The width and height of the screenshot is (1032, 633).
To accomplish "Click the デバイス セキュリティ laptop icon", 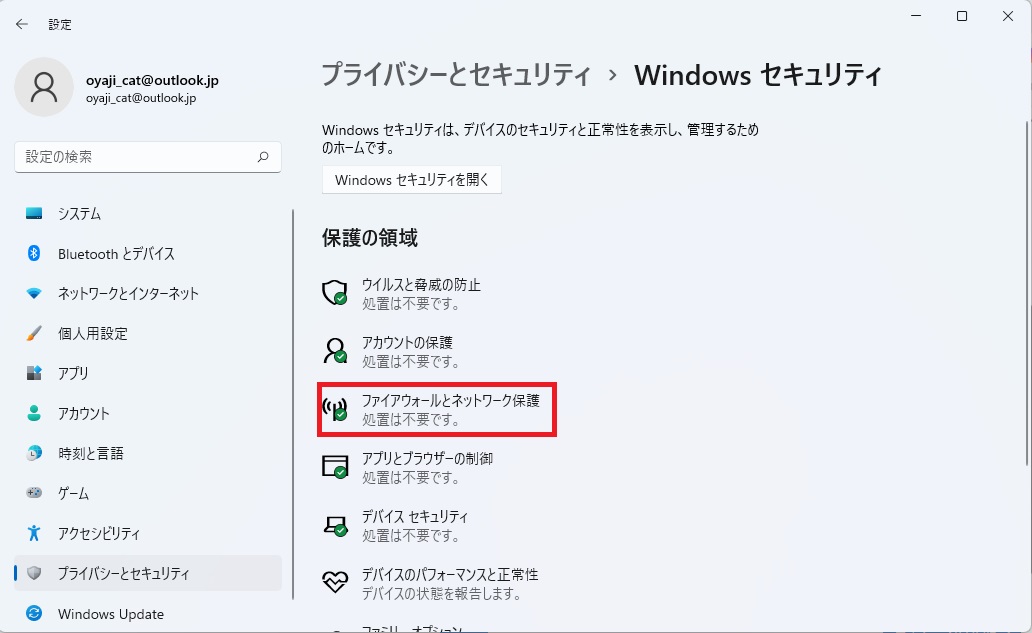I will click(335, 525).
